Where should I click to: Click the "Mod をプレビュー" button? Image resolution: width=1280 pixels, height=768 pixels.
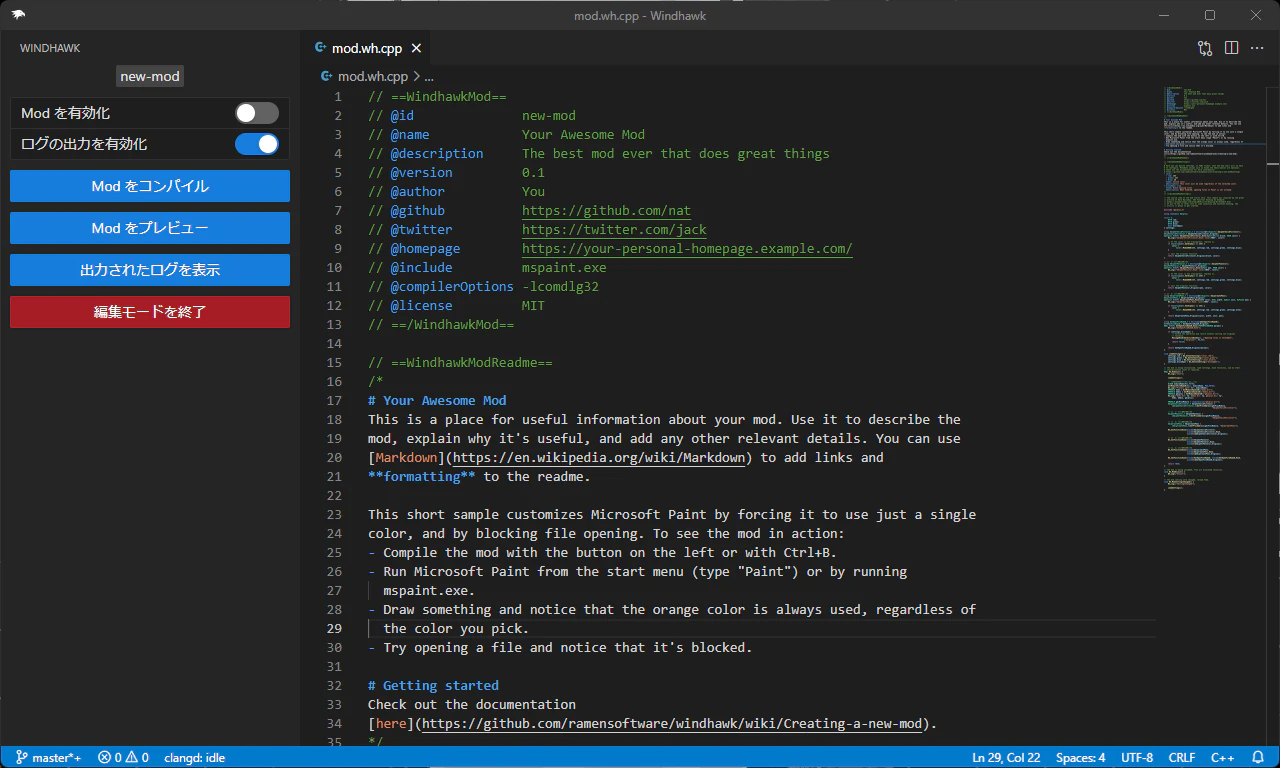tap(150, 228)
